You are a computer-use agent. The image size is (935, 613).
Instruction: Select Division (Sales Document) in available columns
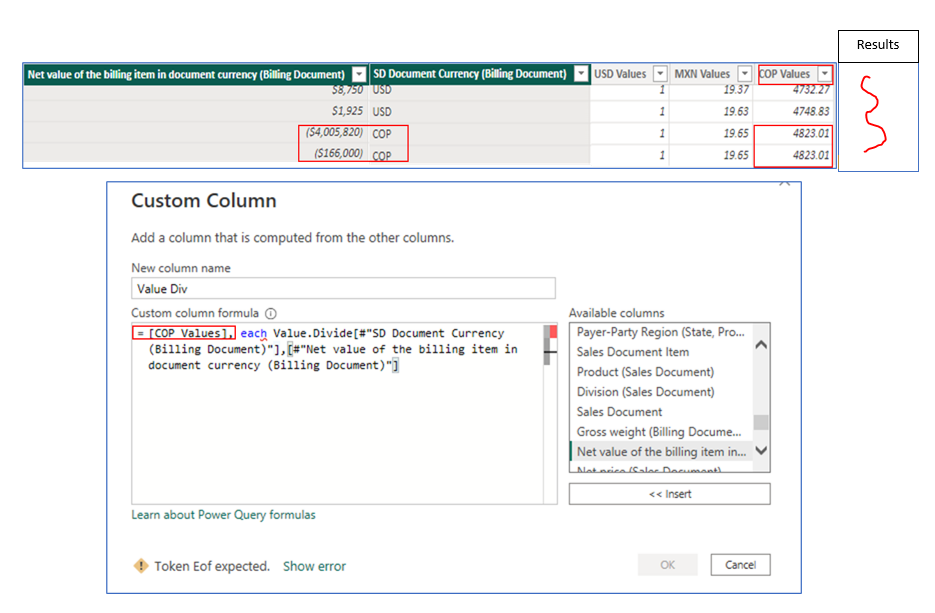(645, 392)
